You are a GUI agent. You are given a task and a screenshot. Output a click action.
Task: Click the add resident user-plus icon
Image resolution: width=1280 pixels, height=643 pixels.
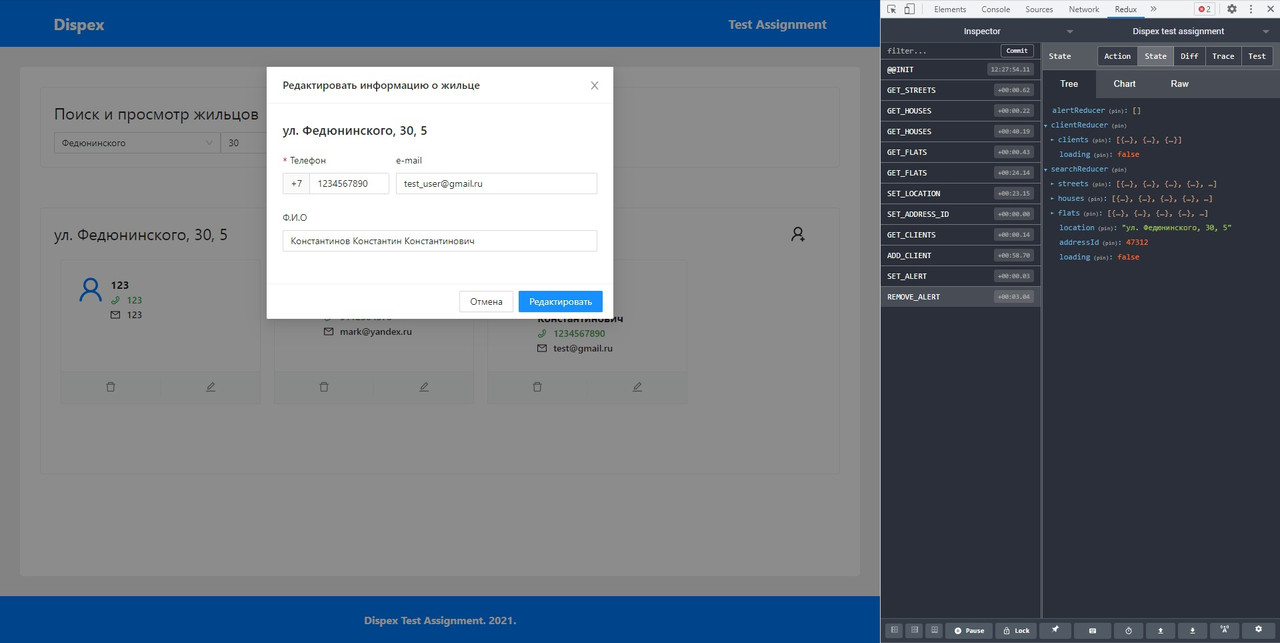coord(798,234)
